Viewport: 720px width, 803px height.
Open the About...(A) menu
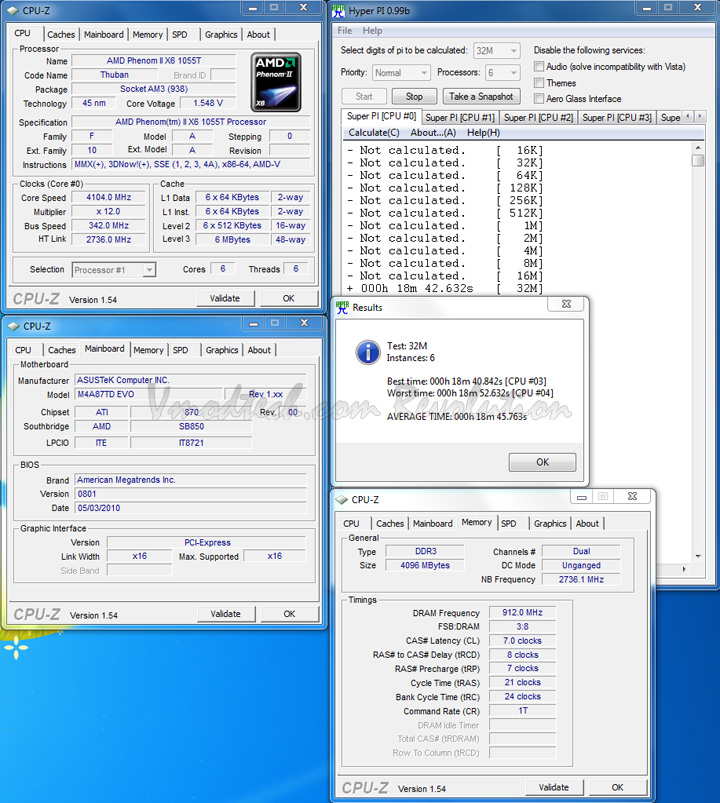433,133
